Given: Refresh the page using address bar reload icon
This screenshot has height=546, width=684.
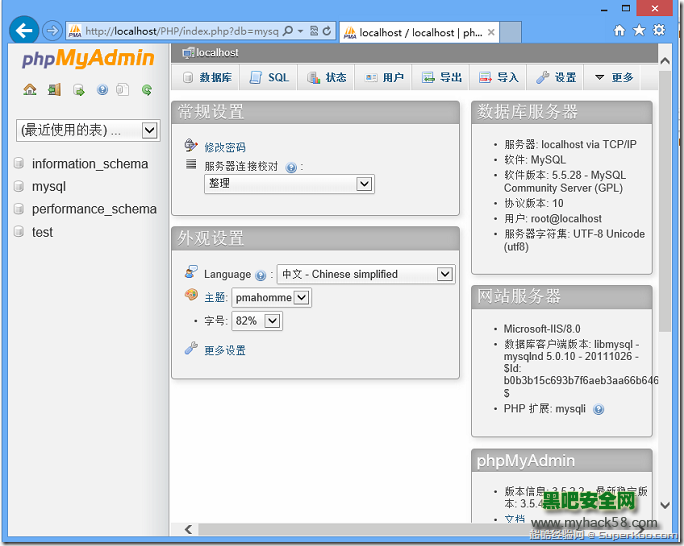Looking at the screenshot, I should tap(326, 31).
